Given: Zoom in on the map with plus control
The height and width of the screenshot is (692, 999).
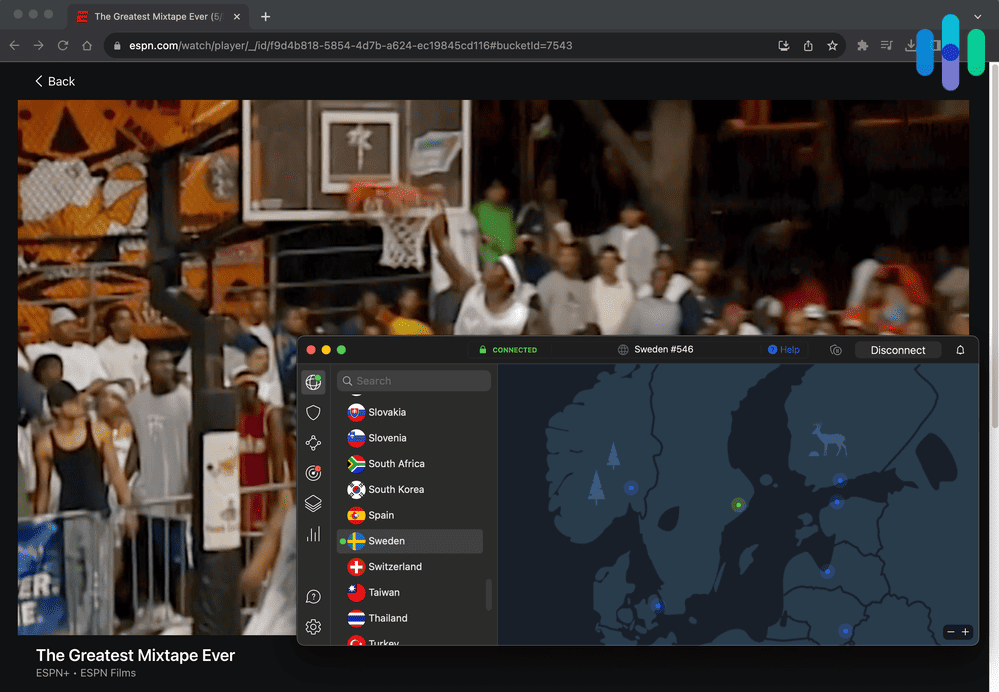Looking at the screenshot, I should 965,632.
